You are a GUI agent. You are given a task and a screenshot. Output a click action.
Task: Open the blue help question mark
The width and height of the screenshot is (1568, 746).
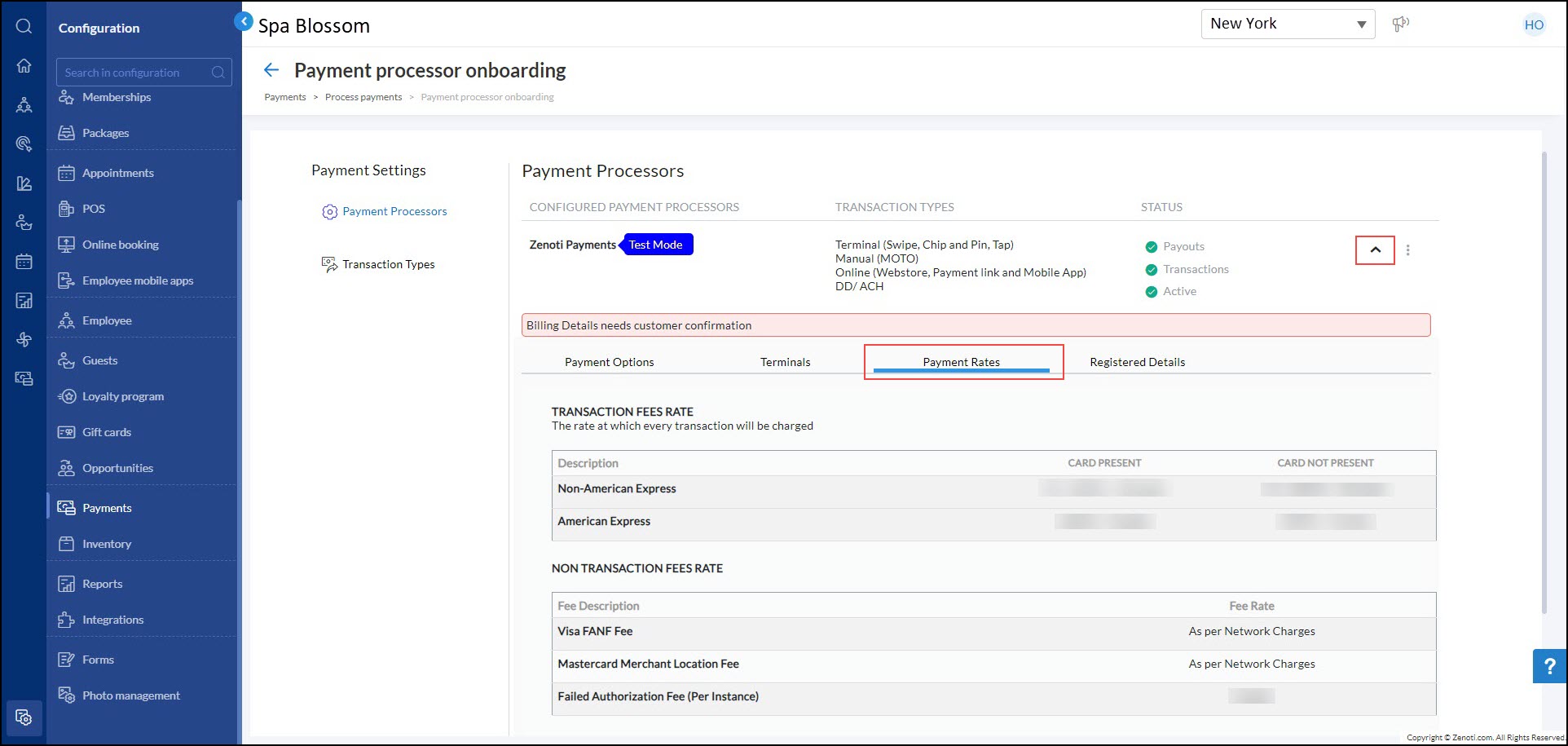pyautogui.click(x=1549, y=666)
